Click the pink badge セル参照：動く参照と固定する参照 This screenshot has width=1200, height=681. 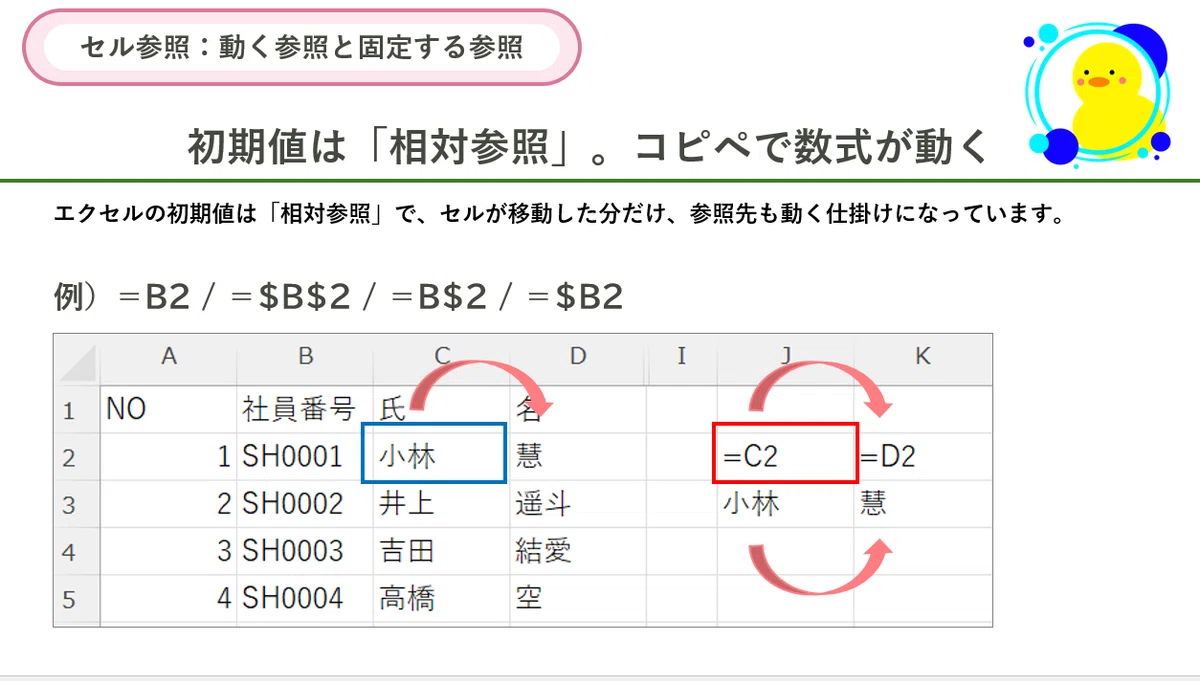tap(301, 47)
